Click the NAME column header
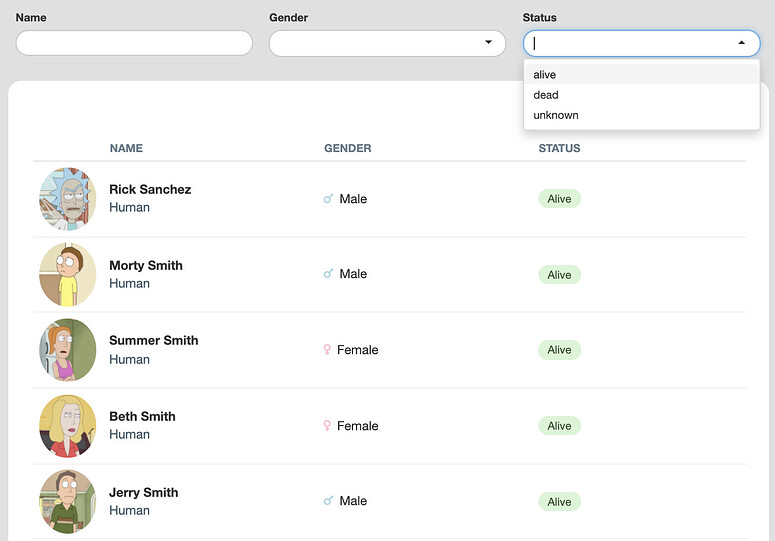 tap(126, 148)
